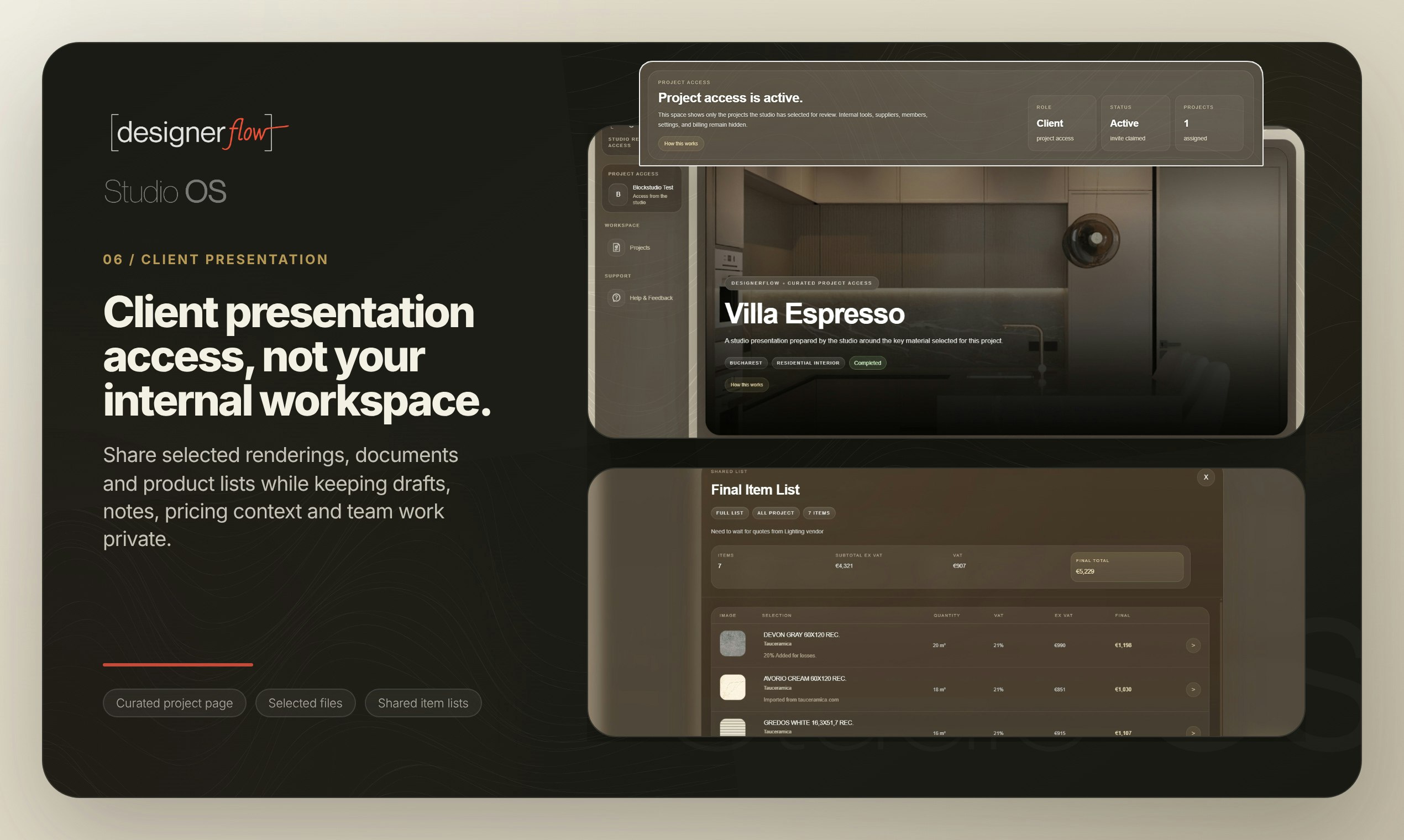
Task: Click the SELECTION column header
Action: 777,615
